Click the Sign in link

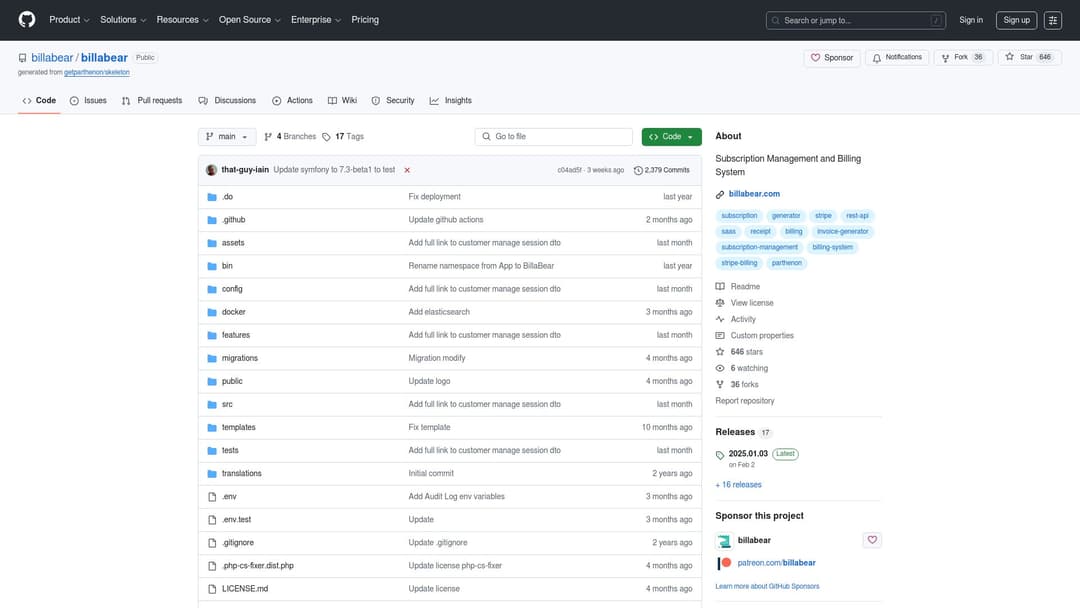pos(970,20)
